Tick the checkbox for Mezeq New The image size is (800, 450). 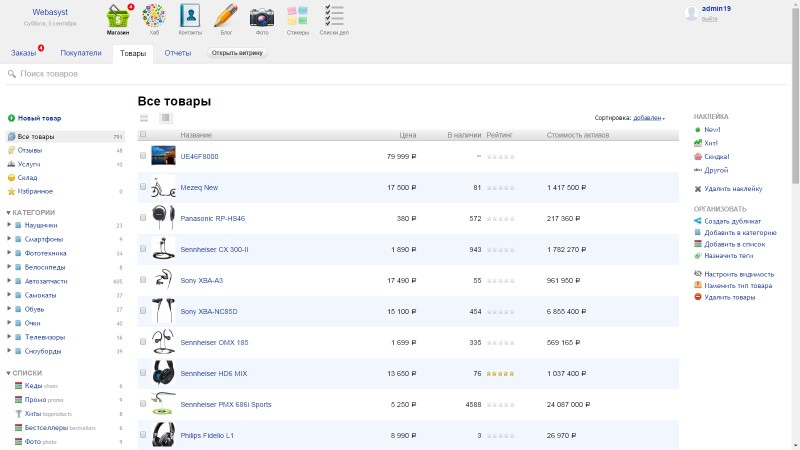143,187
